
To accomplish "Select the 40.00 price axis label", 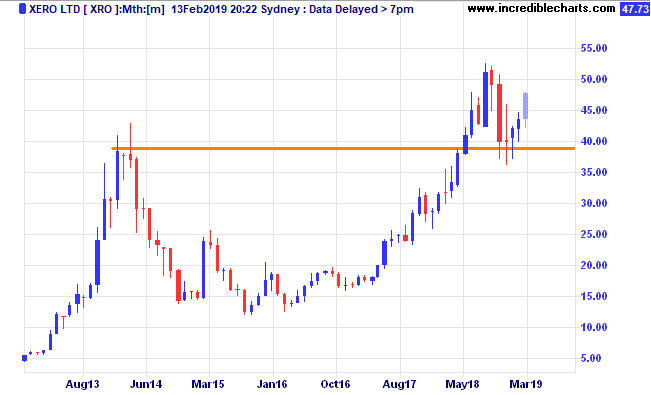I will (594, 141).
